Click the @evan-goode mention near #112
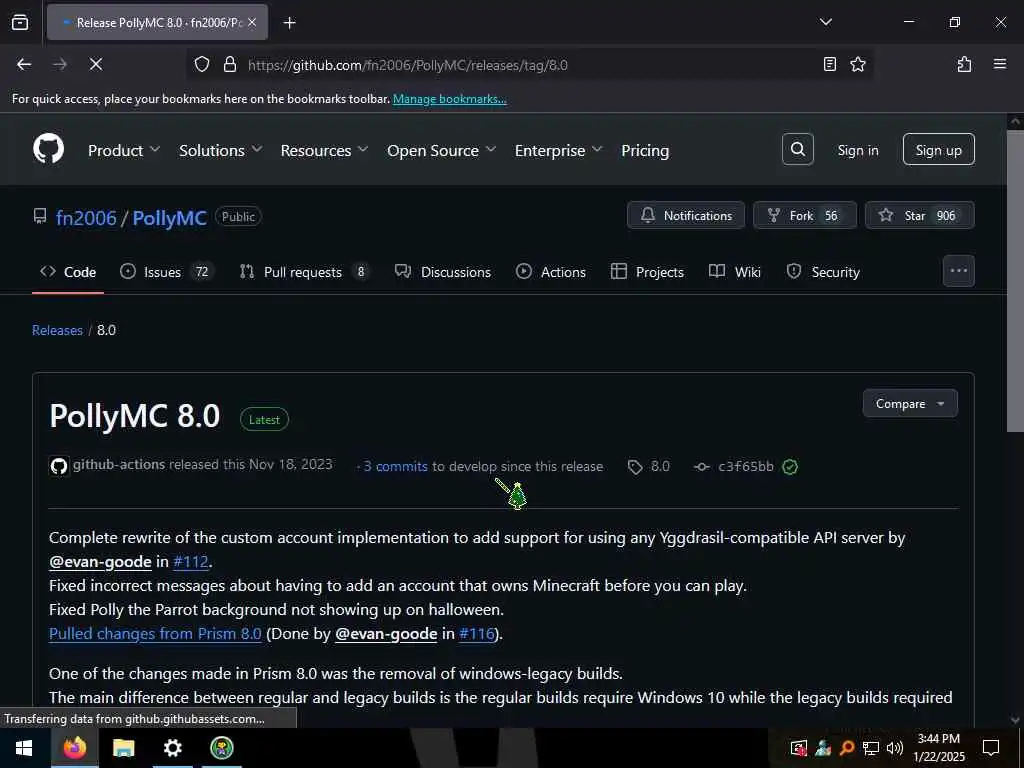Screen dimensions: 1024x768 [x=100, y=562]
